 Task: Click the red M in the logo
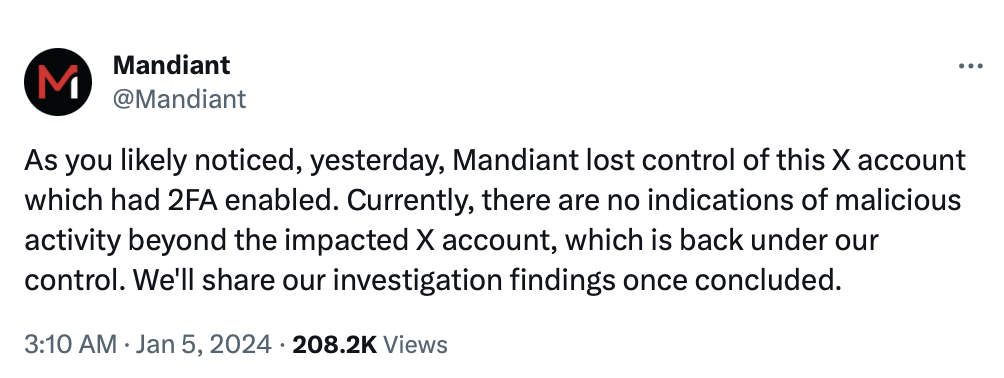coord(53,81)
